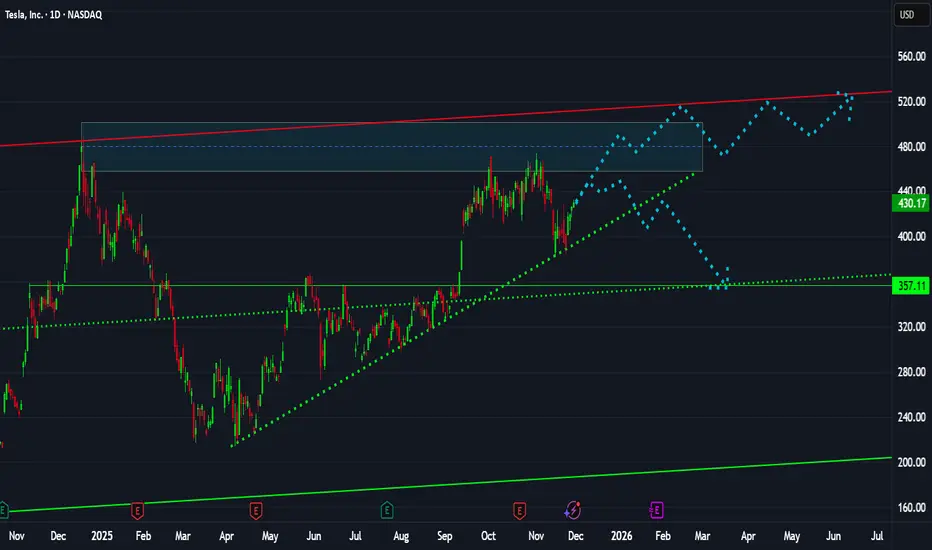Image resolution: width=932 pixels, height=550 pixels.
Task: Select the shaded rectangle resistance zone
Action: click(x=392, y=147)
